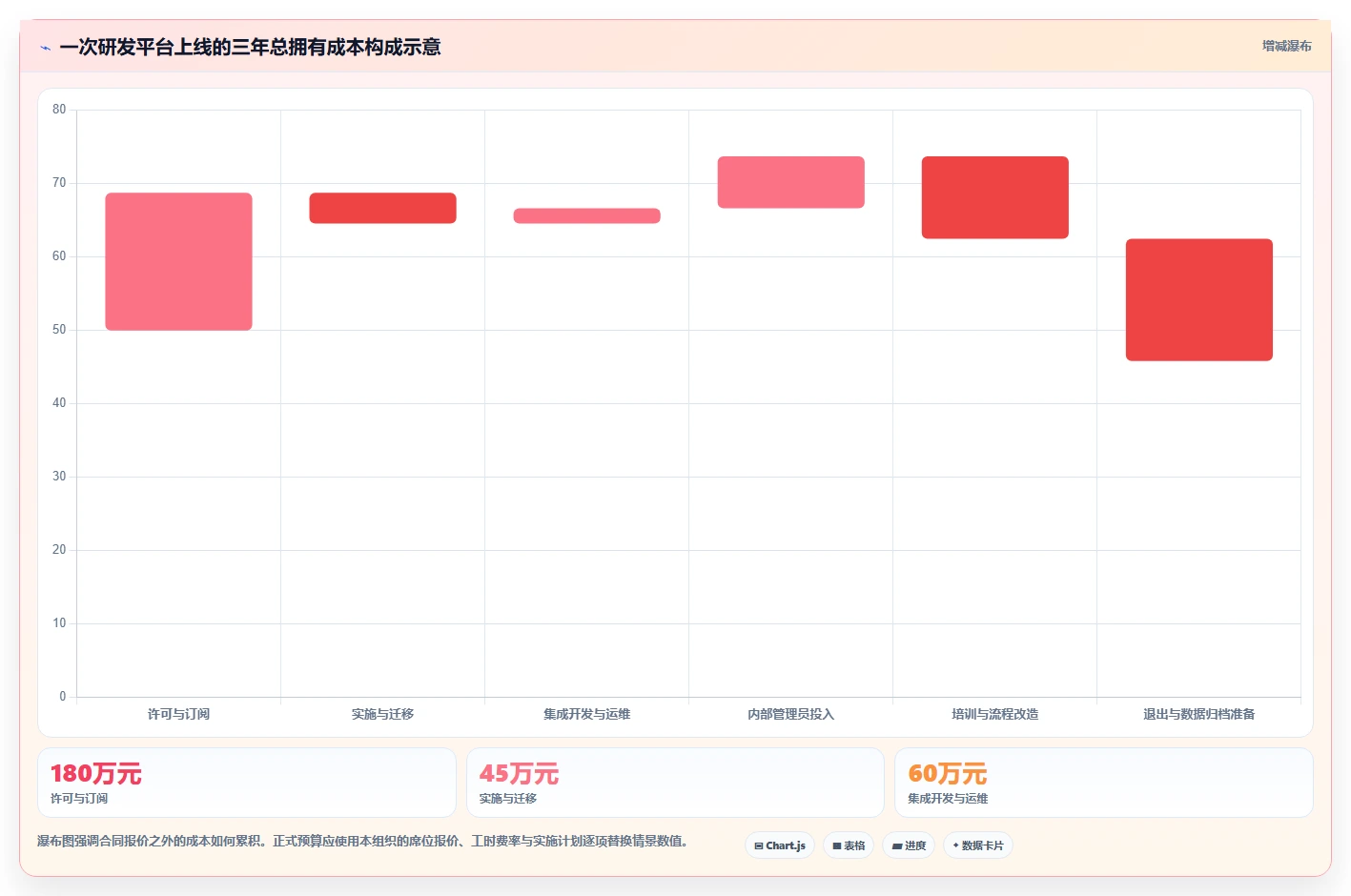Click the 内部管理员投入 x-axis label
Screen dimensions: 1351x896
pyautogui.click(x=790, y=714)
